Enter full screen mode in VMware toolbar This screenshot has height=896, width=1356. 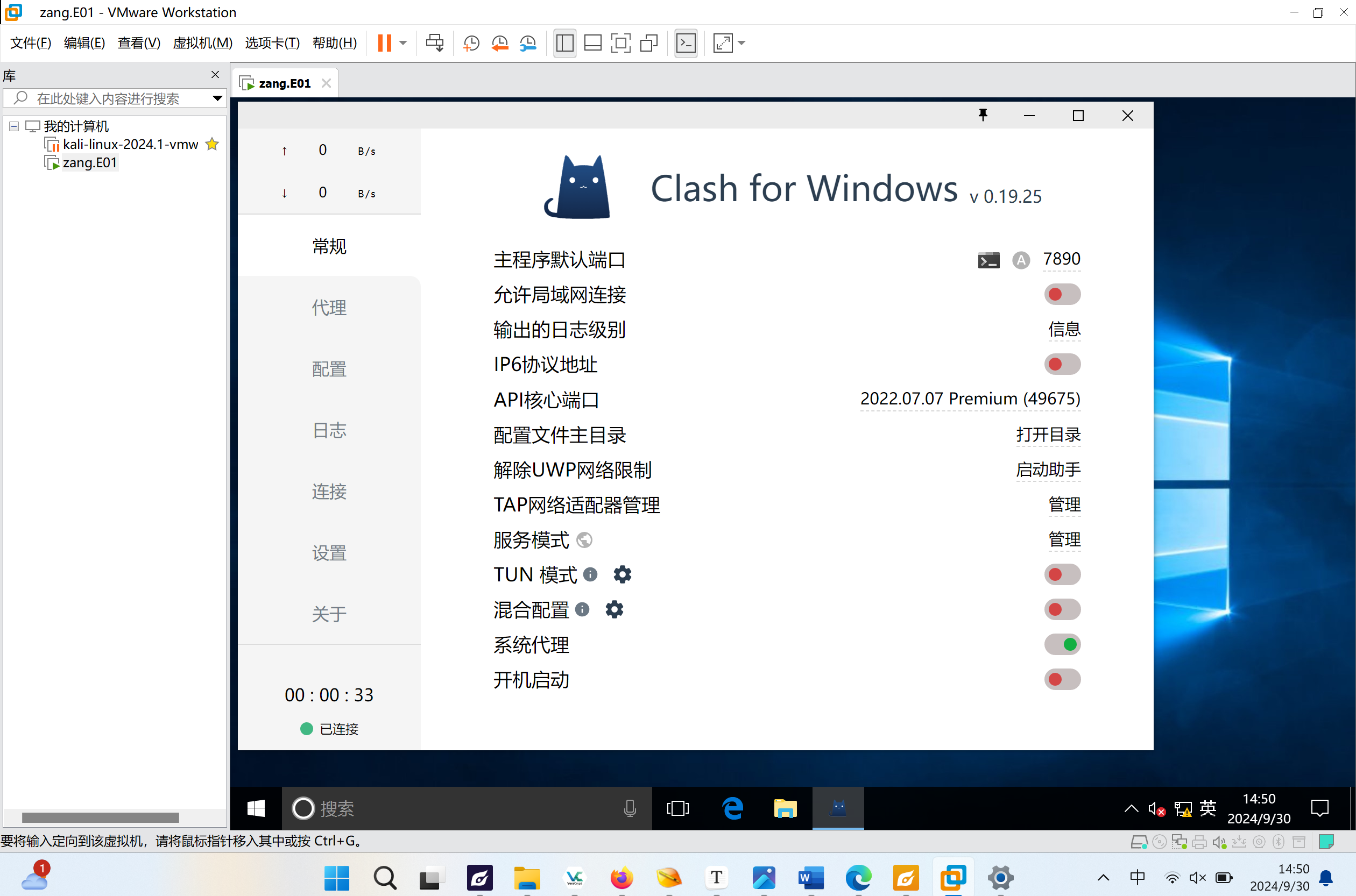click(621, 43)
